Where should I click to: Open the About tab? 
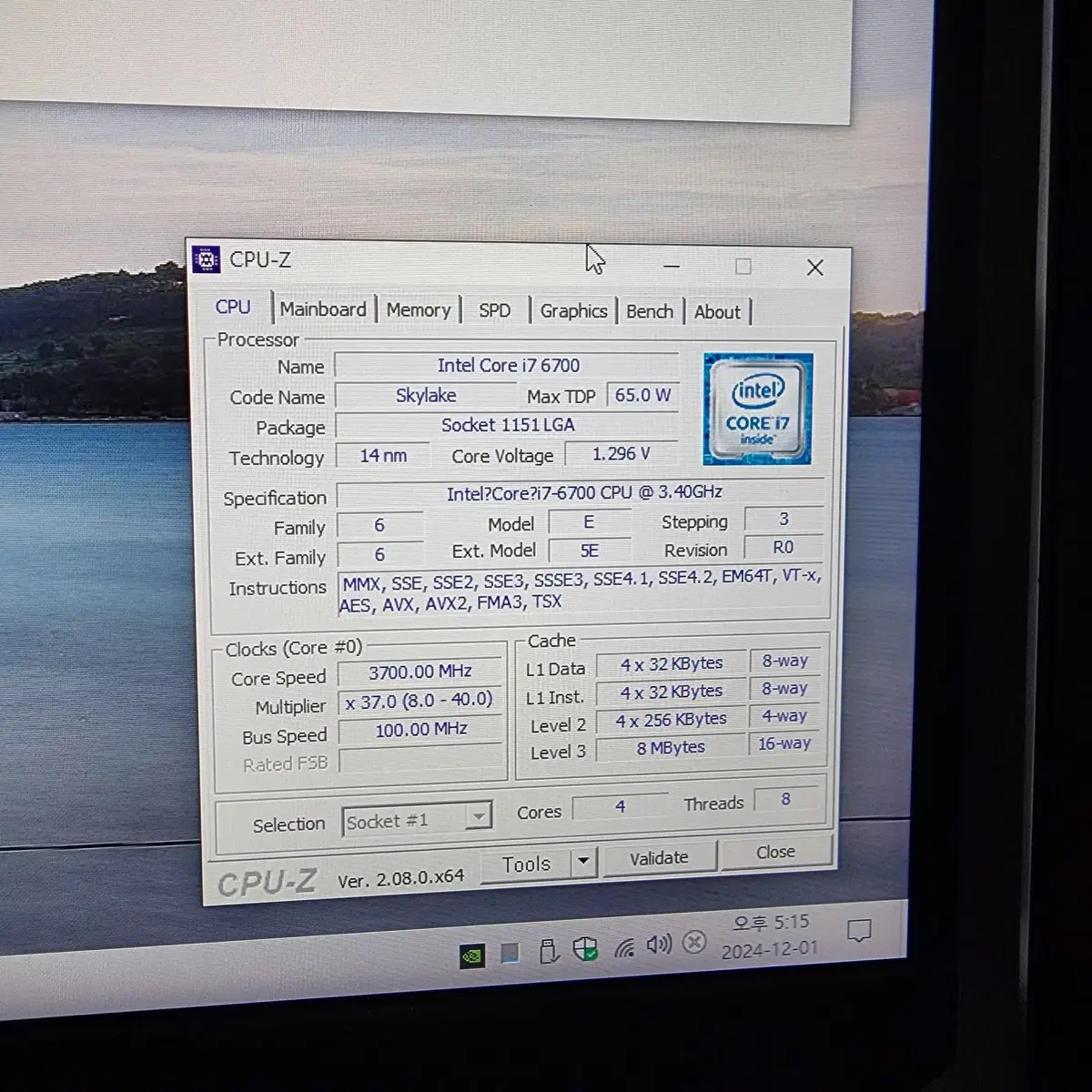(x=717, y=312)
